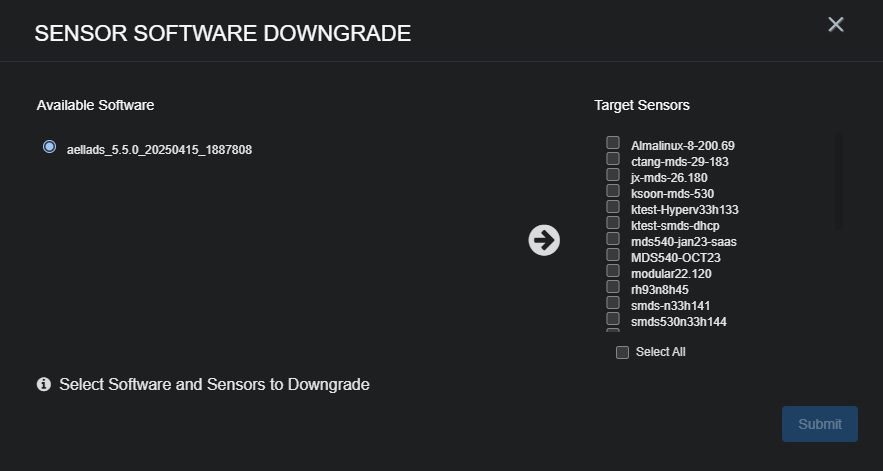
Task: Toggle the ktest-smds-dhcp sensor checkbox
Action: [x=613, y=222]
